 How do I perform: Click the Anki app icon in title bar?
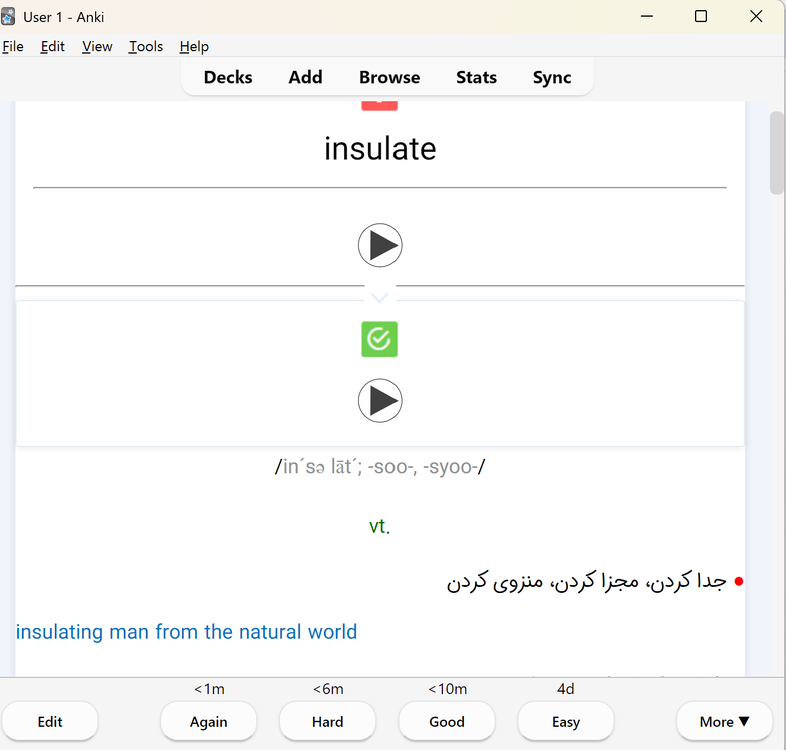click(8, 17)
